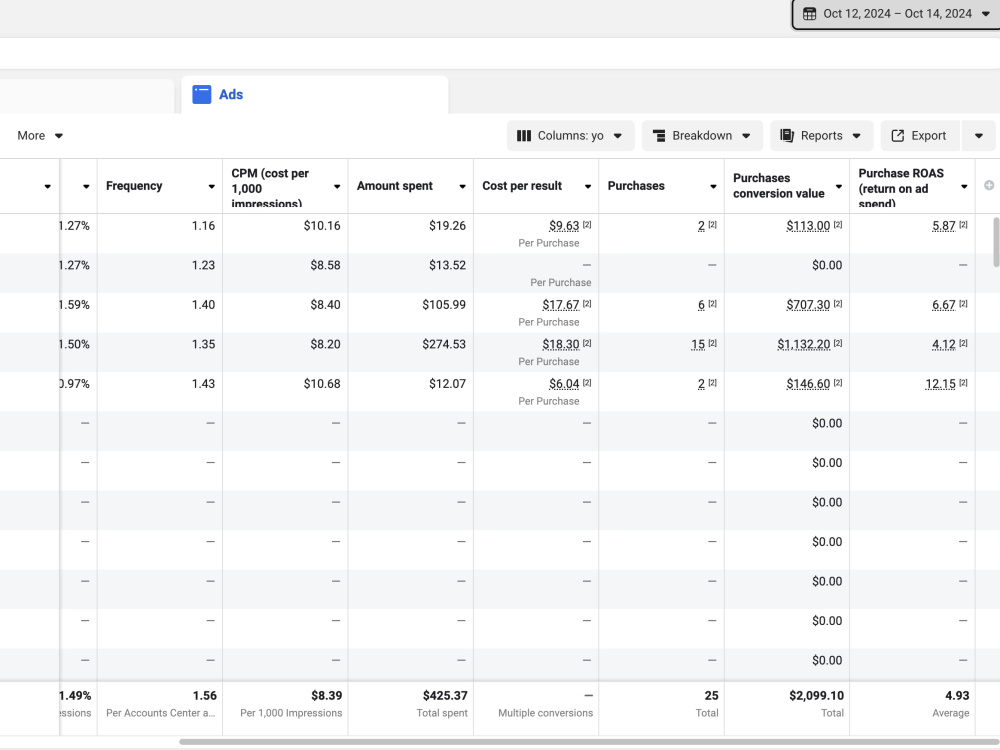This screenshot has width=1000, height=750.
Task: Open the Export options arrow dropdown
Action: click(x=978, y=136)
